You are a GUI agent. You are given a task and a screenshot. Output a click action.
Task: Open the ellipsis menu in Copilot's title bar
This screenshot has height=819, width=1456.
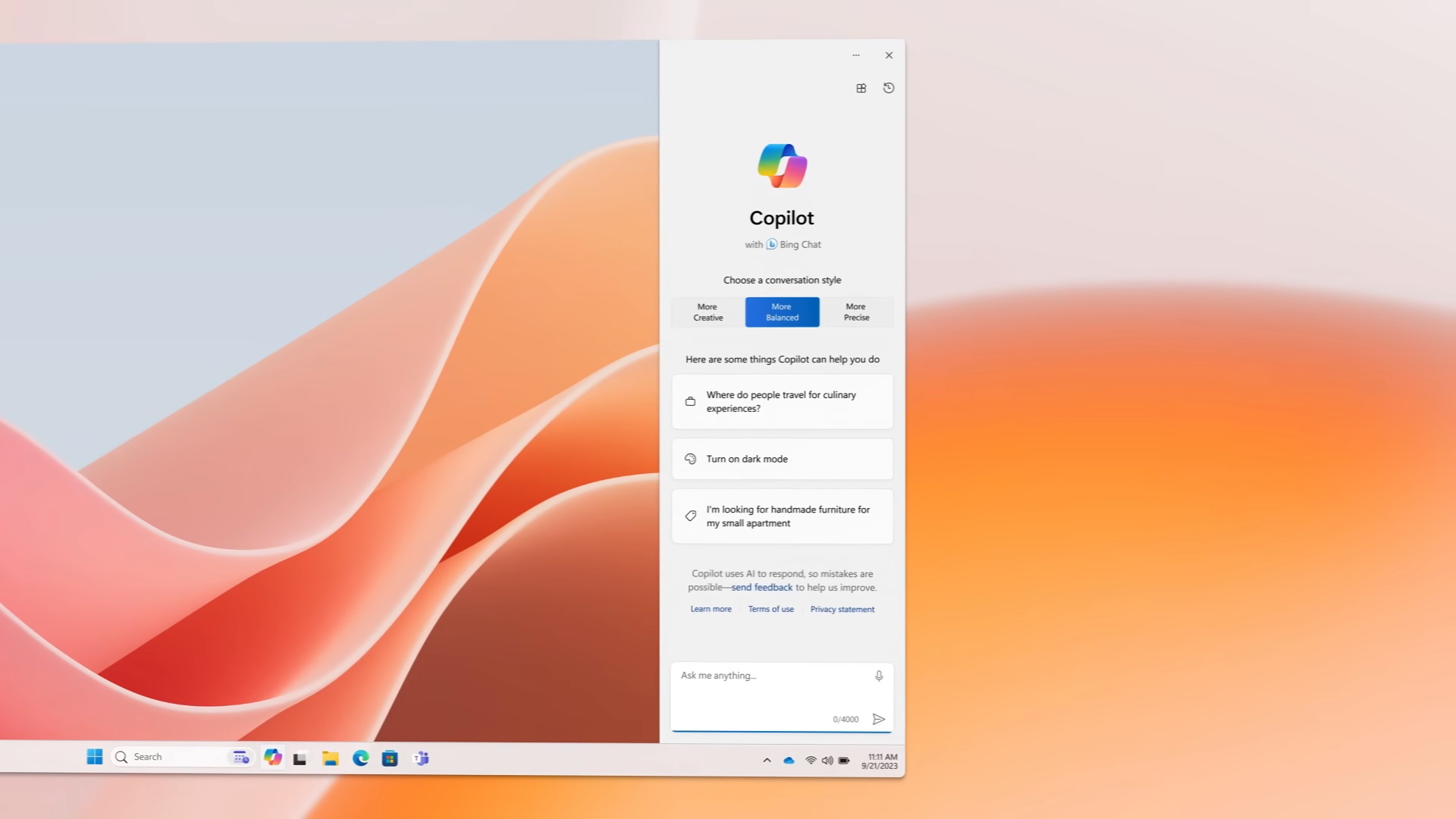[x=856, y=55]
